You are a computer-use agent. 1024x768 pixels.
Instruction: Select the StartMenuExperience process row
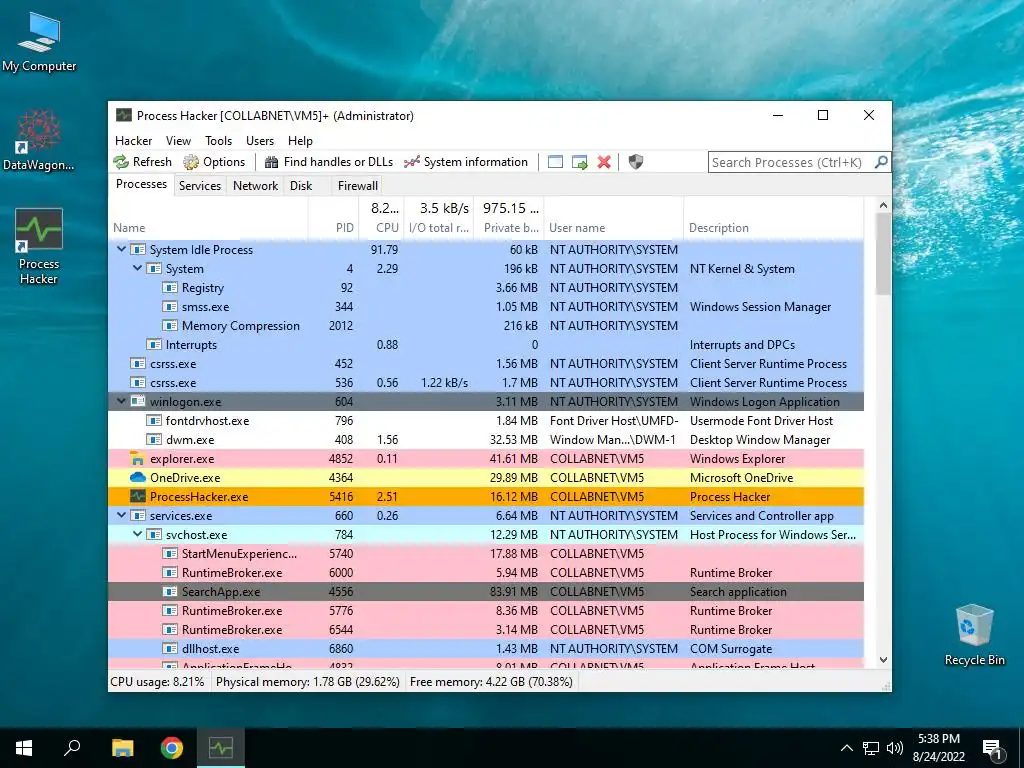click(x=486, y=554)
